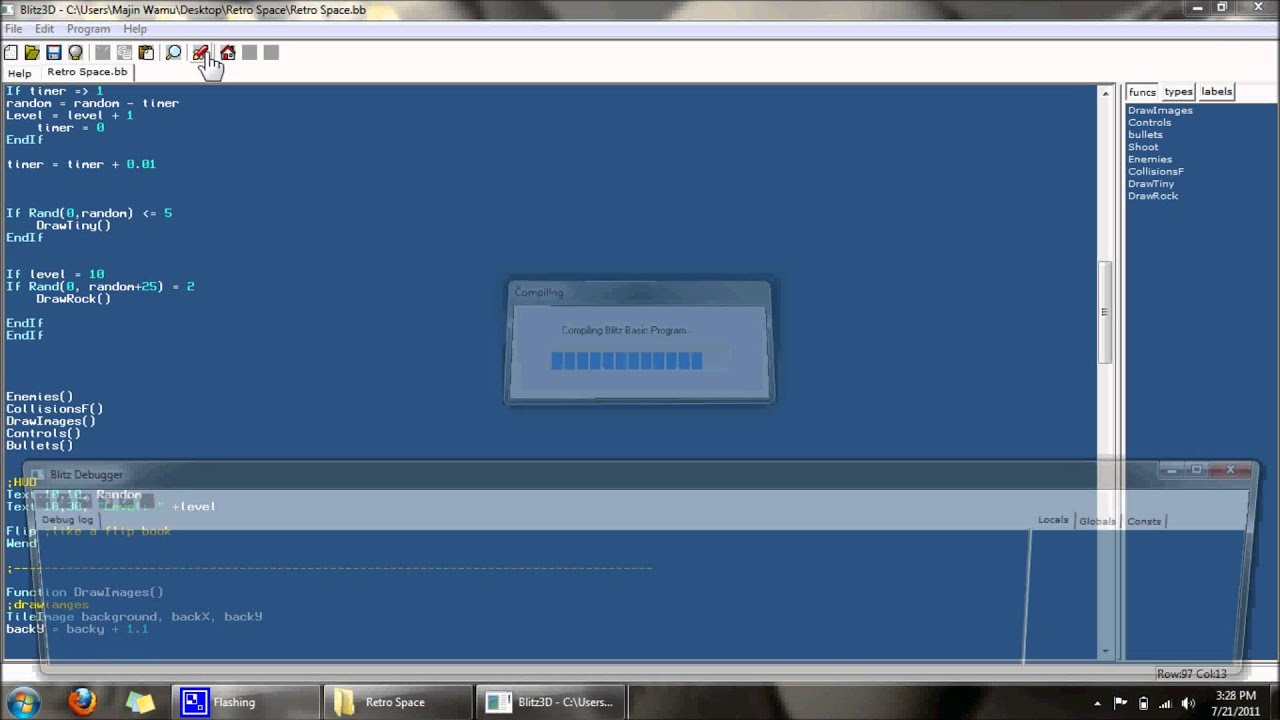Show hidden system tray icons
Screen dimensions: 1280x720
click(1097, 703)
